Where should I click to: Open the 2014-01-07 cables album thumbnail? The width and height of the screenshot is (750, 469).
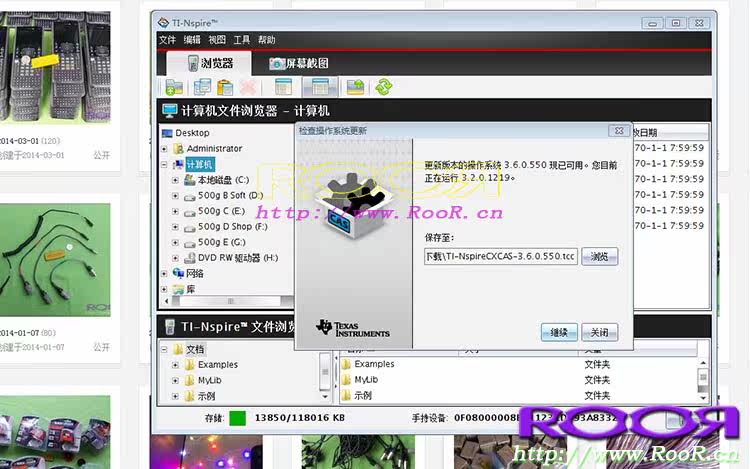coord(55,260)
